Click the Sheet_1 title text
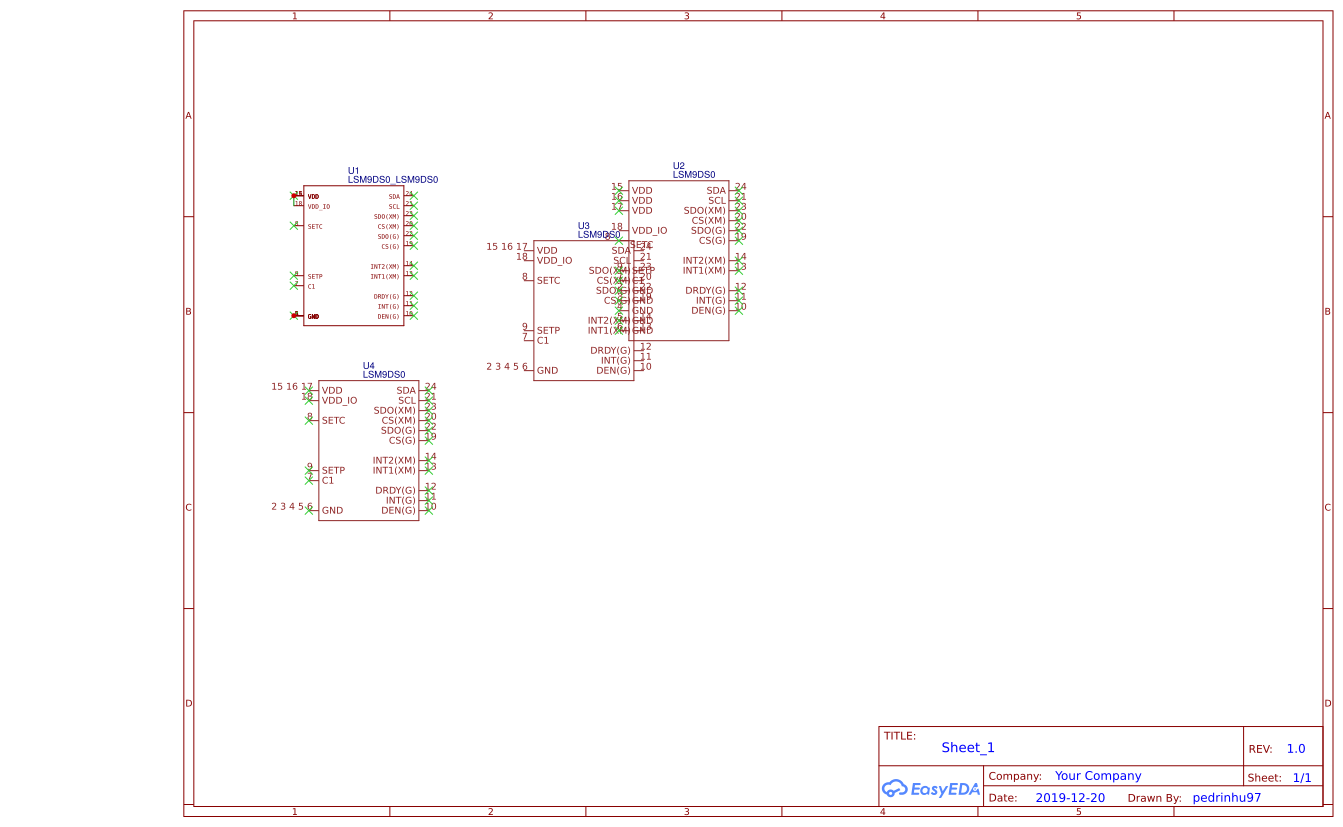The image size is (1343, 827). click(967, 748)
